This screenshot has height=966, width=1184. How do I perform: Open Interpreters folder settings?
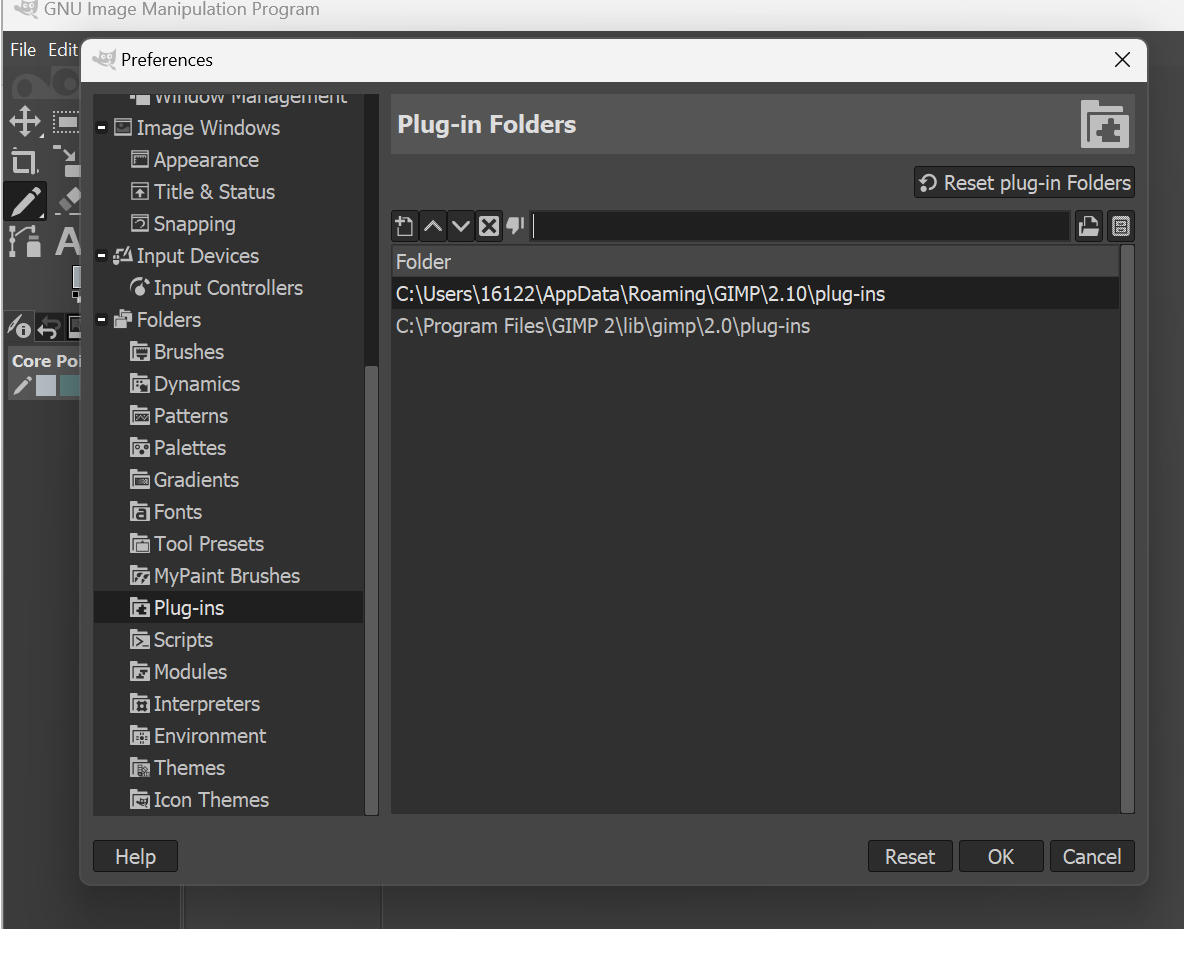pyautogui.click(x=206, y=703)
